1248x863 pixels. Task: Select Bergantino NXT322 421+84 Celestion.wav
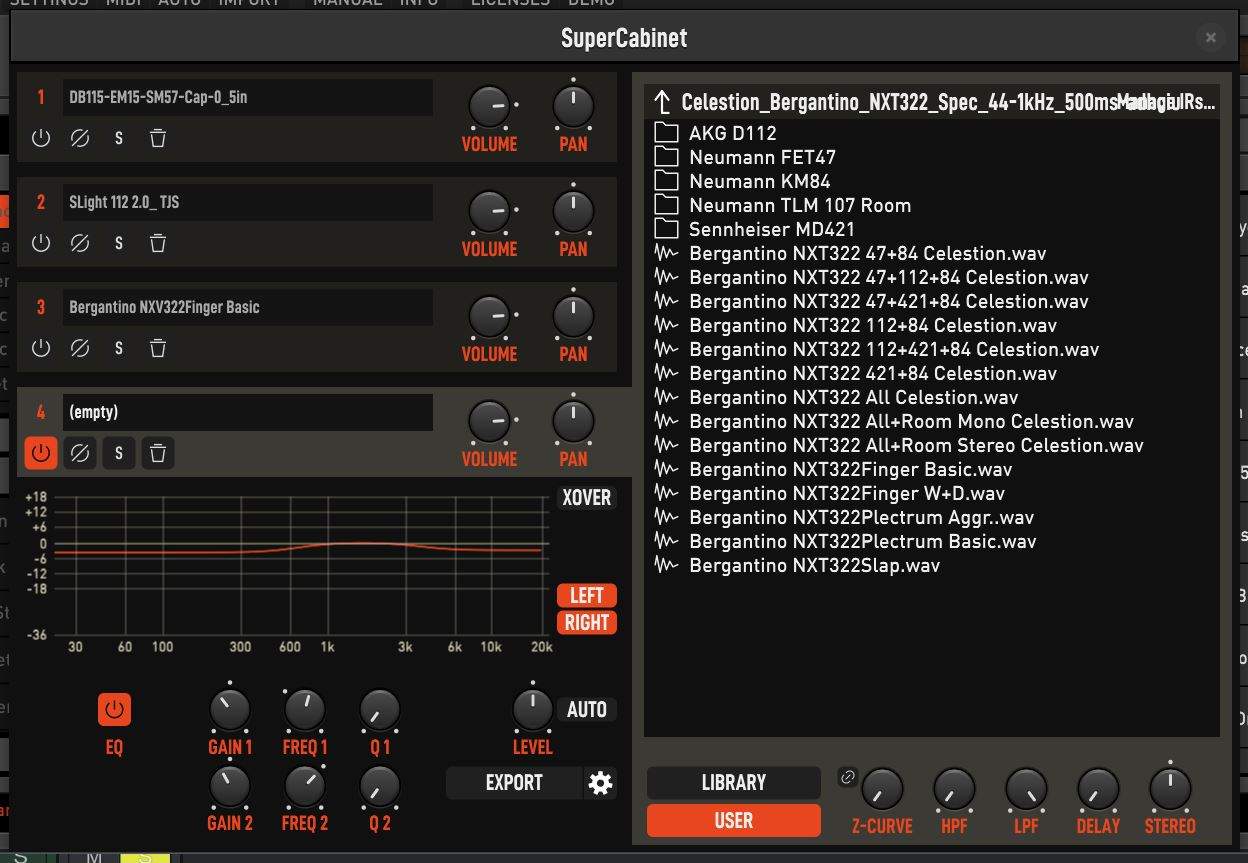pyautogui.click(x=931, y=373)
